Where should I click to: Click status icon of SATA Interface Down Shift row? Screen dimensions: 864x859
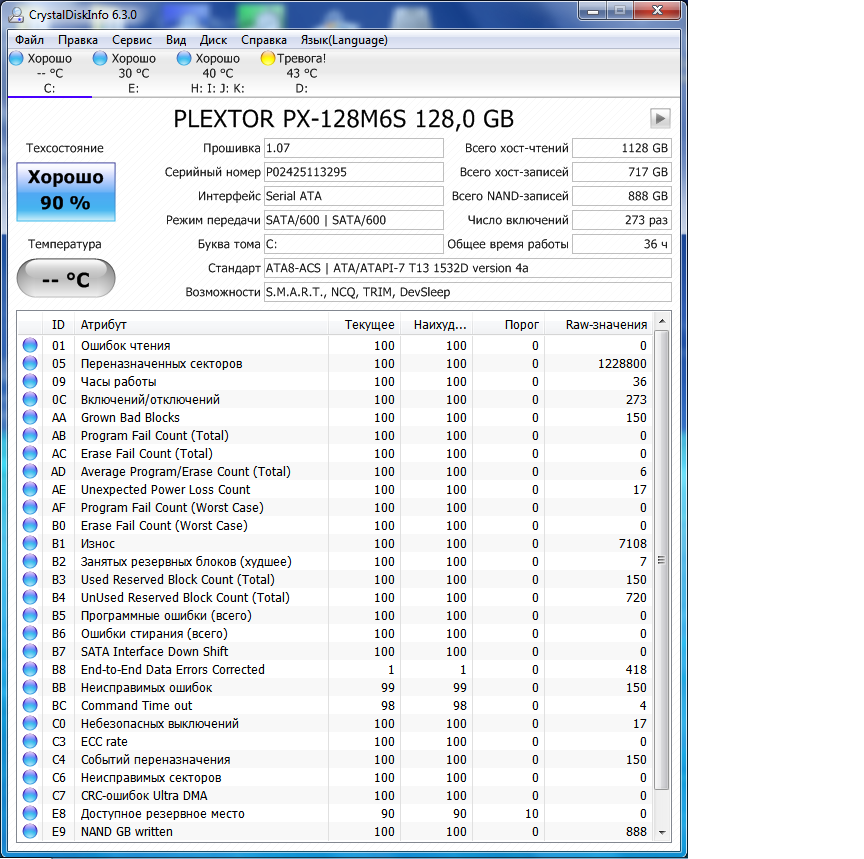pos(30,651)
